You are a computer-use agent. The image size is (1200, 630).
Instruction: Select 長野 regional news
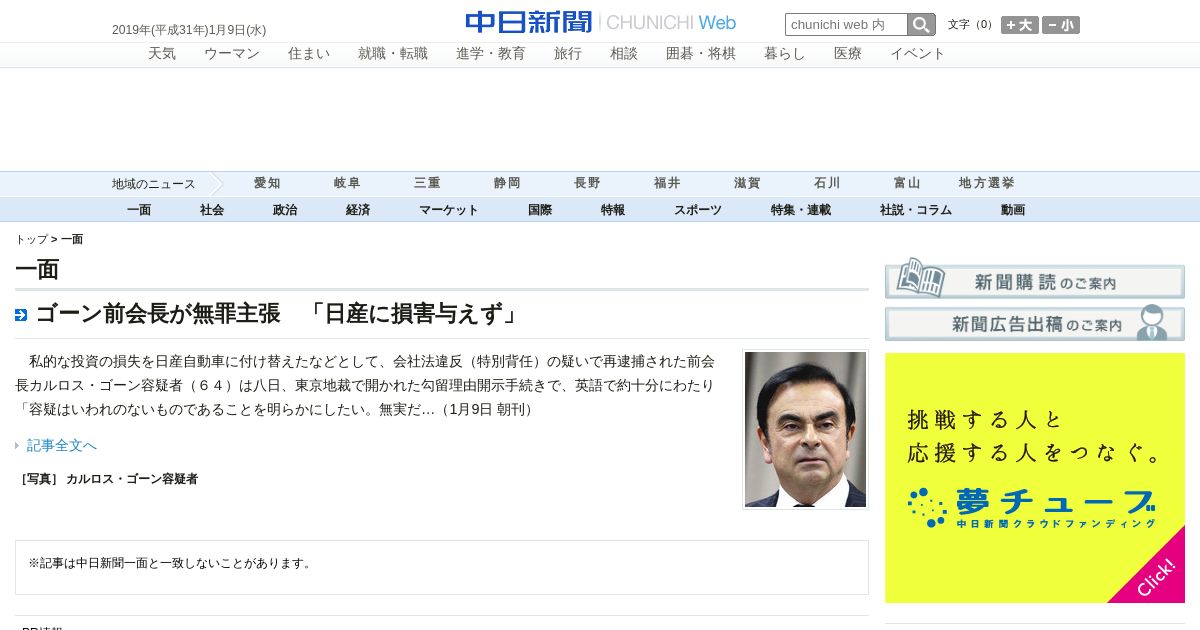click(x=587, y=184)
